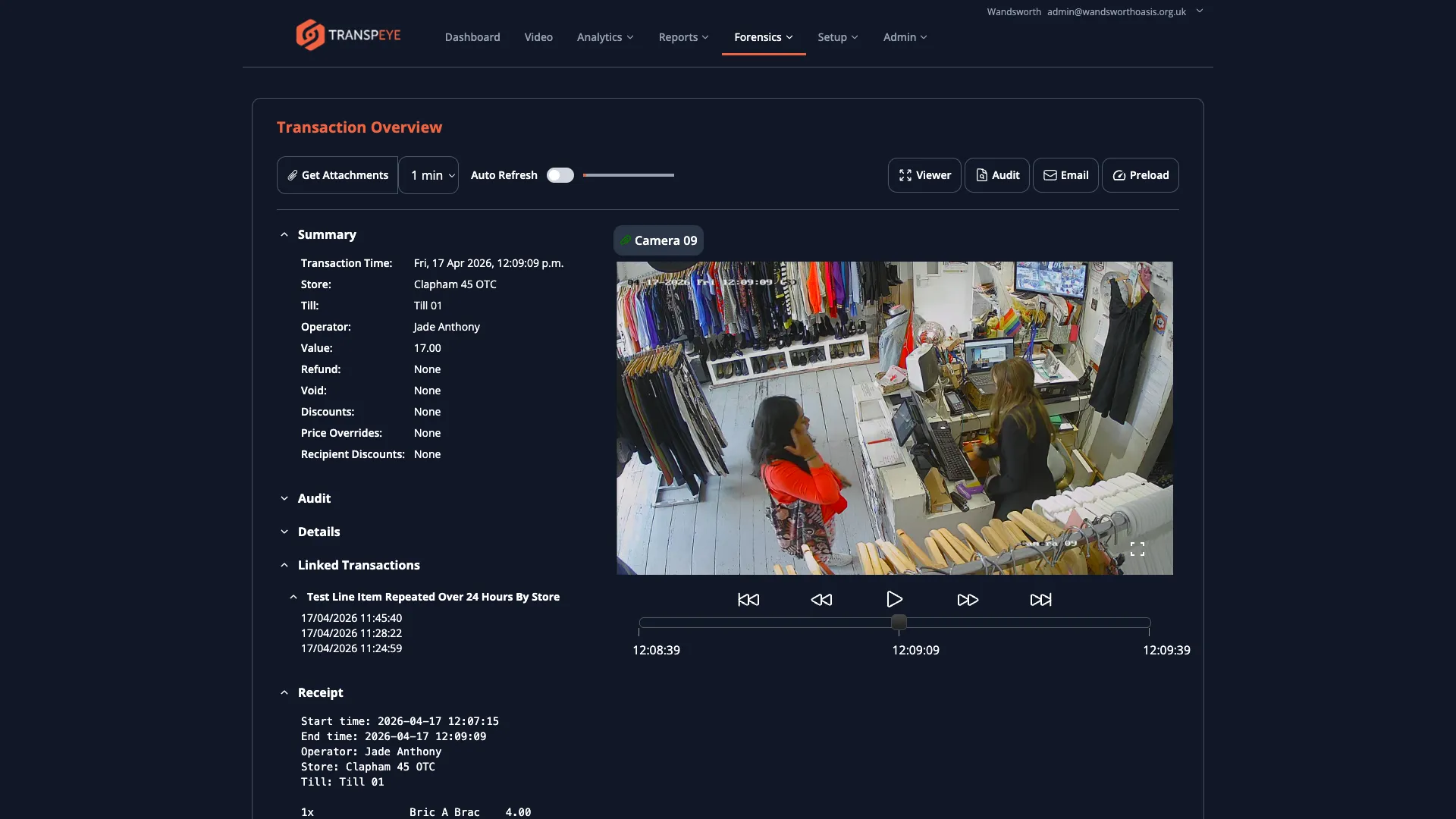Navigate to the Dashboard tab
The height and width of the screenshot is (819, 1456).
click(x=472, y=36)
